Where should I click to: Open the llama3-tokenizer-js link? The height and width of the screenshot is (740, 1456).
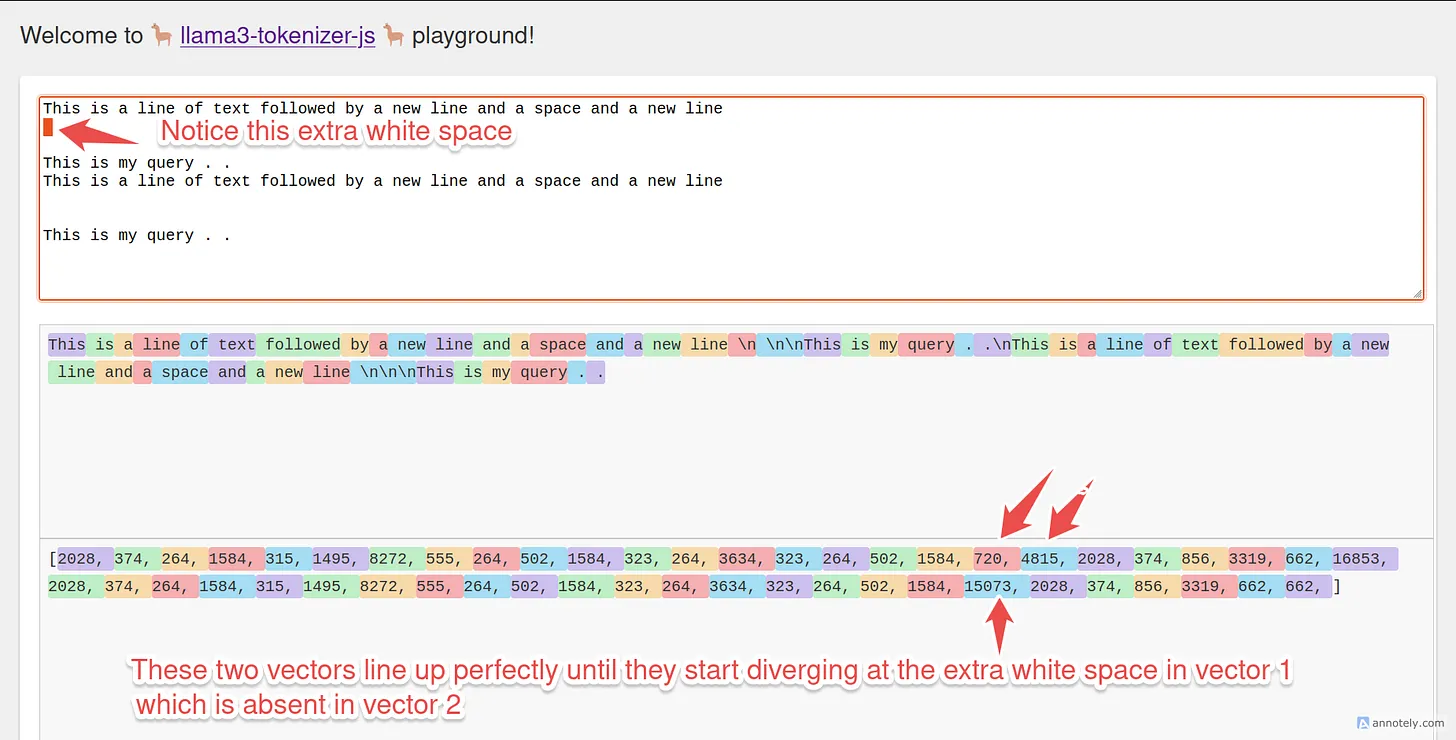[x=277, y=36]
